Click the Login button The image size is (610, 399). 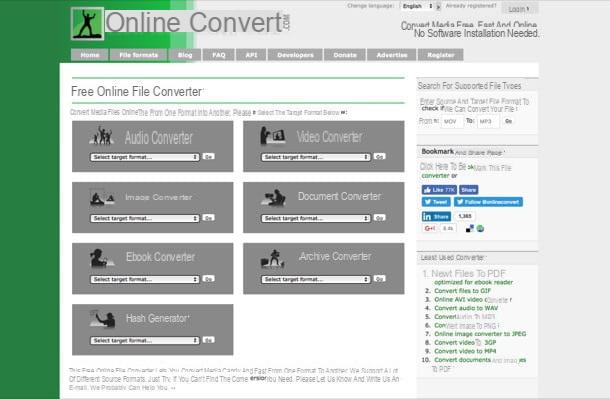pos(520,9)
